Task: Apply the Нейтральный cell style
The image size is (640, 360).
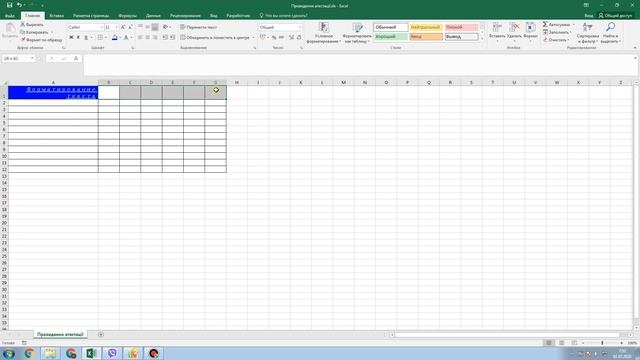Action: pyautogui.click(x=426, y=27)
